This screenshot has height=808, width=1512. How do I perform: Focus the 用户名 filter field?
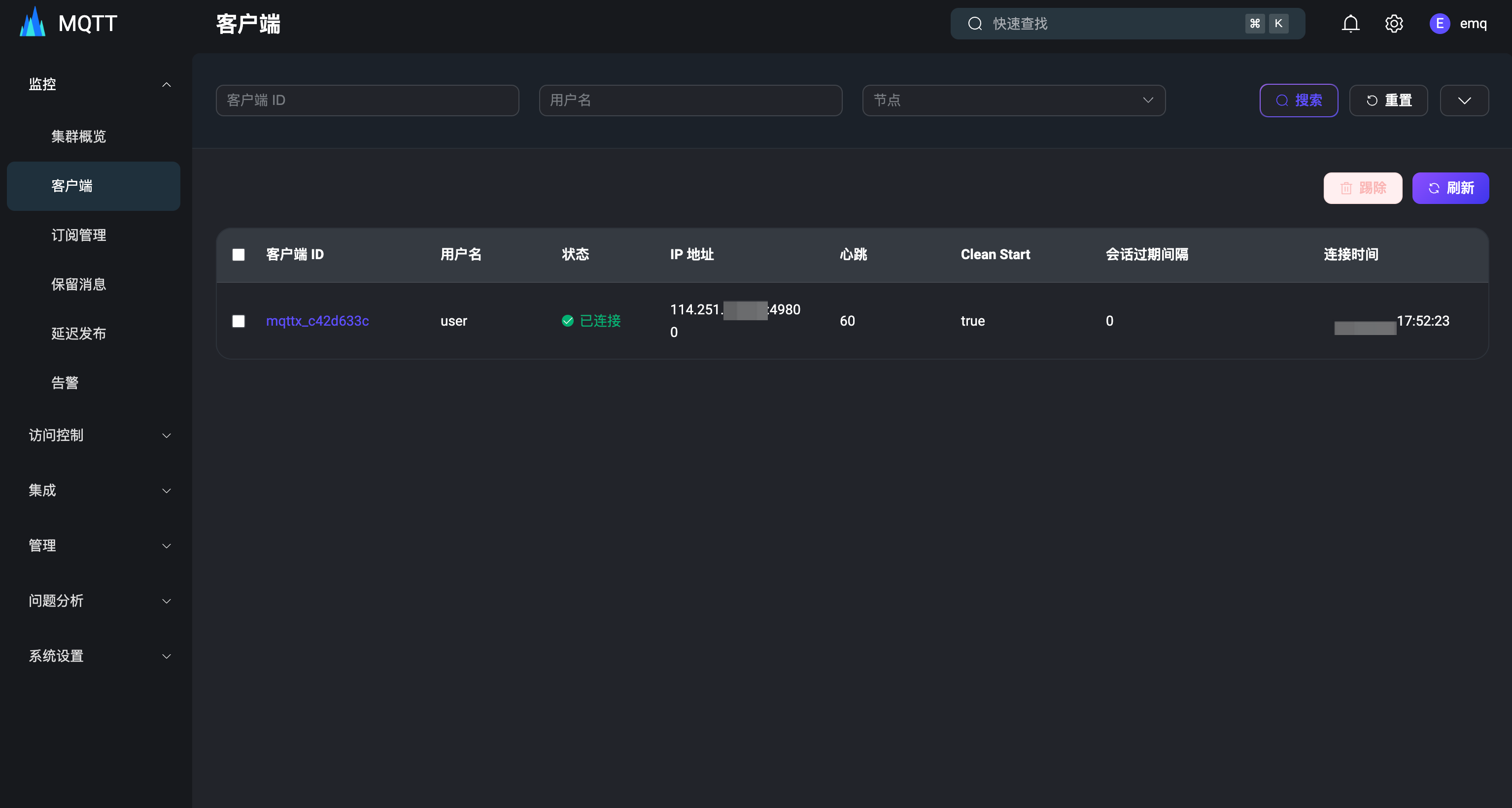[690, 101]
